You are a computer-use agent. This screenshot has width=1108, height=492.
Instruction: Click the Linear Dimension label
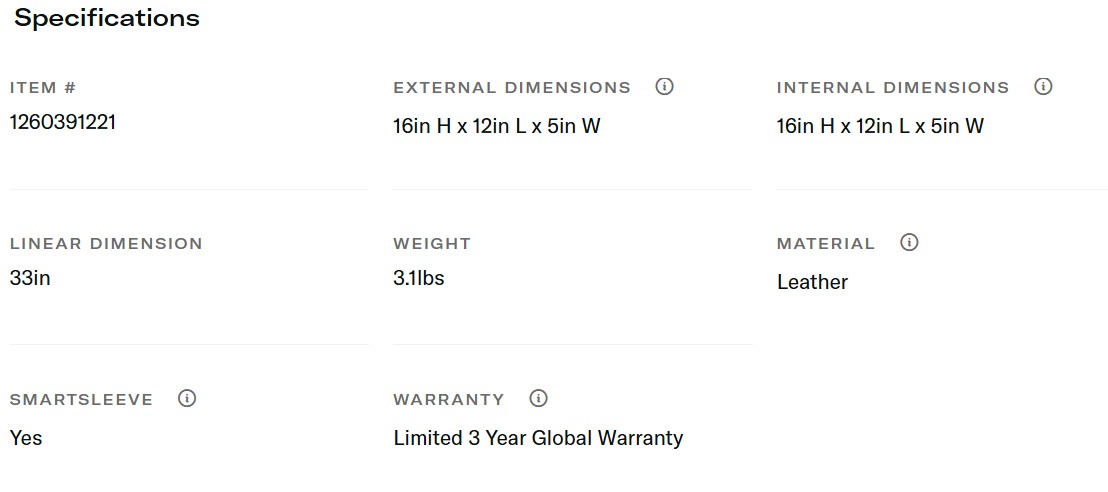pos(106,244)
